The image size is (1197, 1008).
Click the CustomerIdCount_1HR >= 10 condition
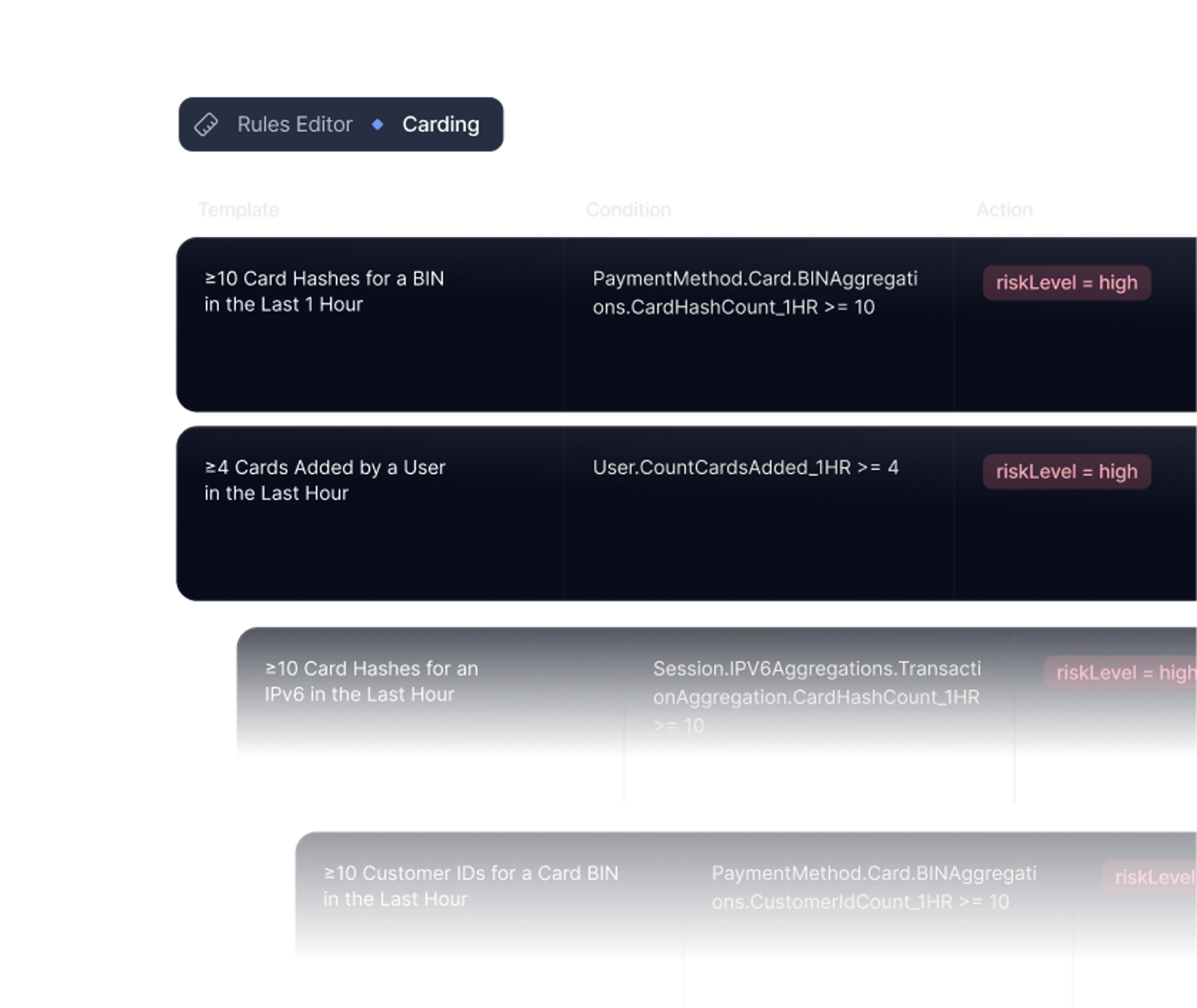click(873, 887)
